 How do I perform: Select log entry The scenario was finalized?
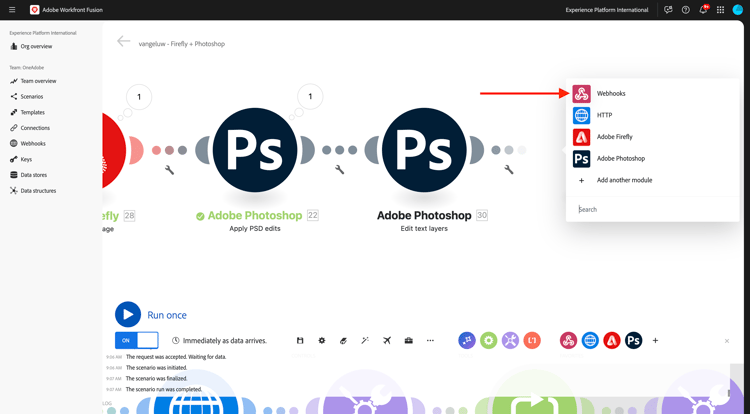point(156,379)
